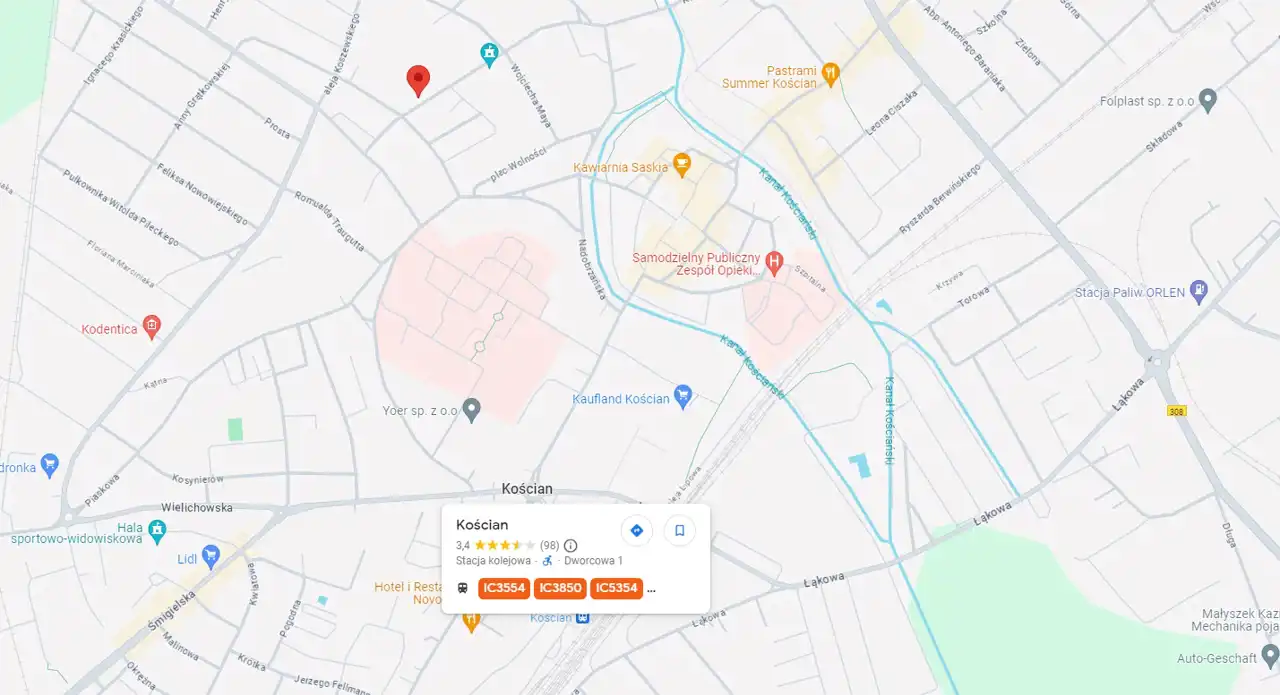The width and height of the screenshot is (1280, 695).
Task: Click the Stacja Paliw ORLEN fuel marker
Action: click(x=1199, y=292)
